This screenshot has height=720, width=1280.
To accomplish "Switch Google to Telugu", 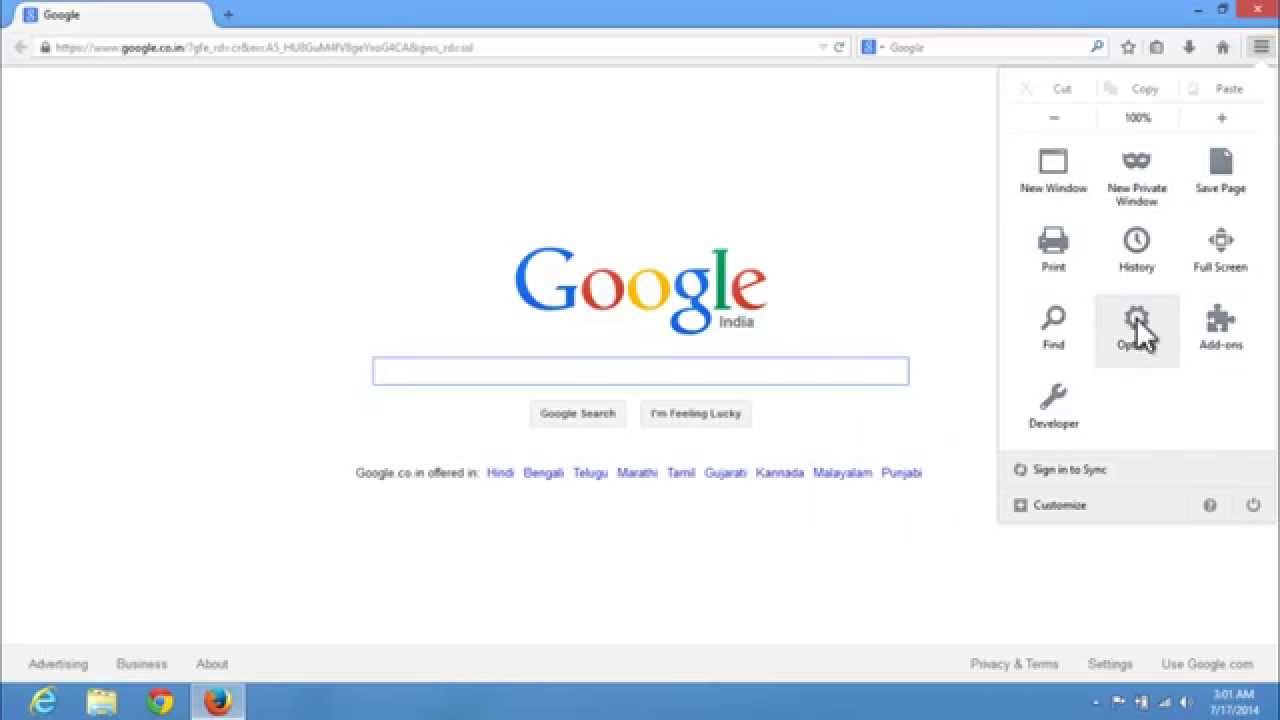I will (x=590, y=473).
